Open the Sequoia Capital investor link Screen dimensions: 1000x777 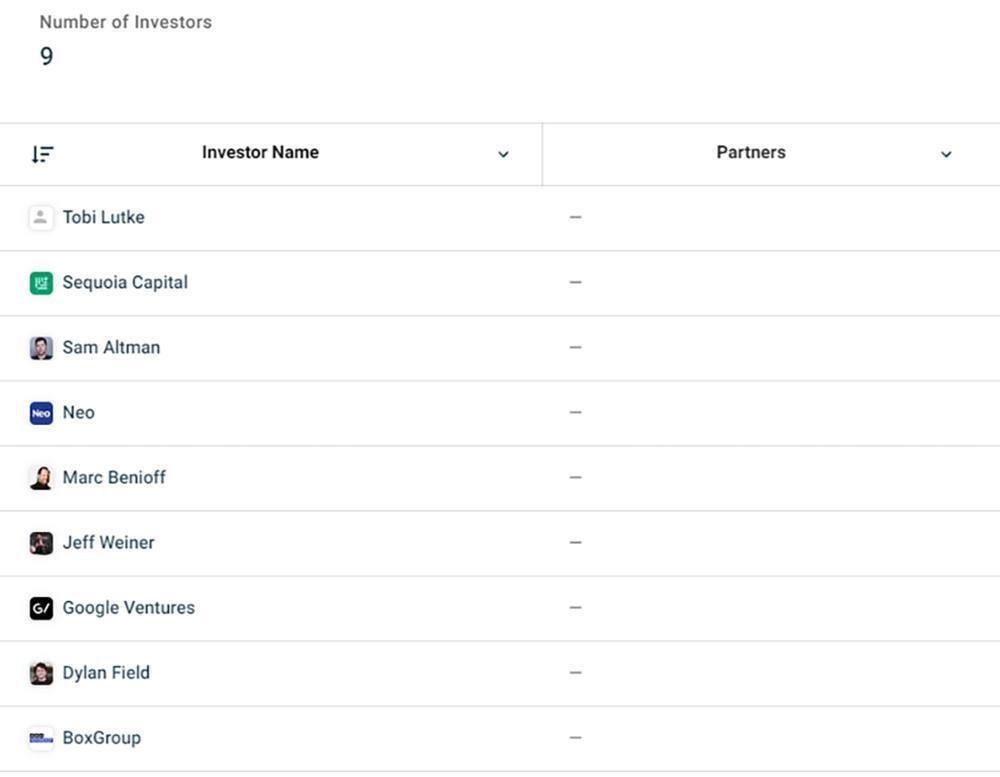[x=125, y=283]
